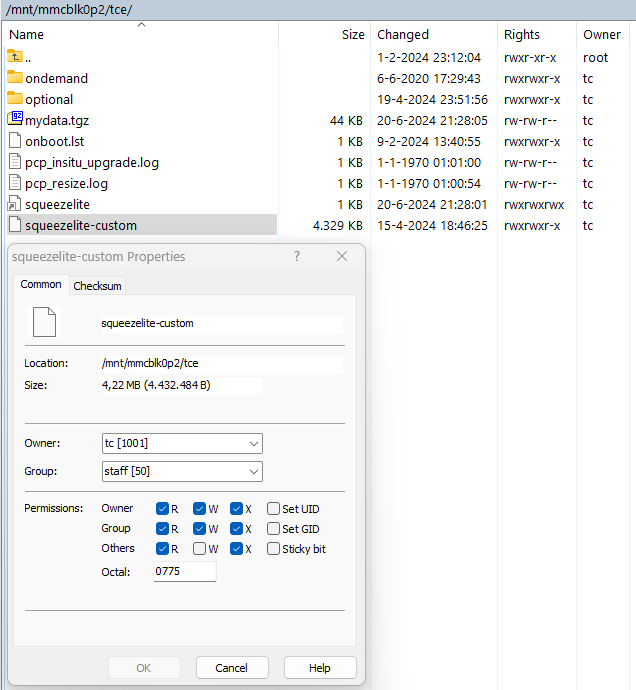Click the pcp_insitu_upgrade.log file icon

pyautogui.click(x=15, y=161)
